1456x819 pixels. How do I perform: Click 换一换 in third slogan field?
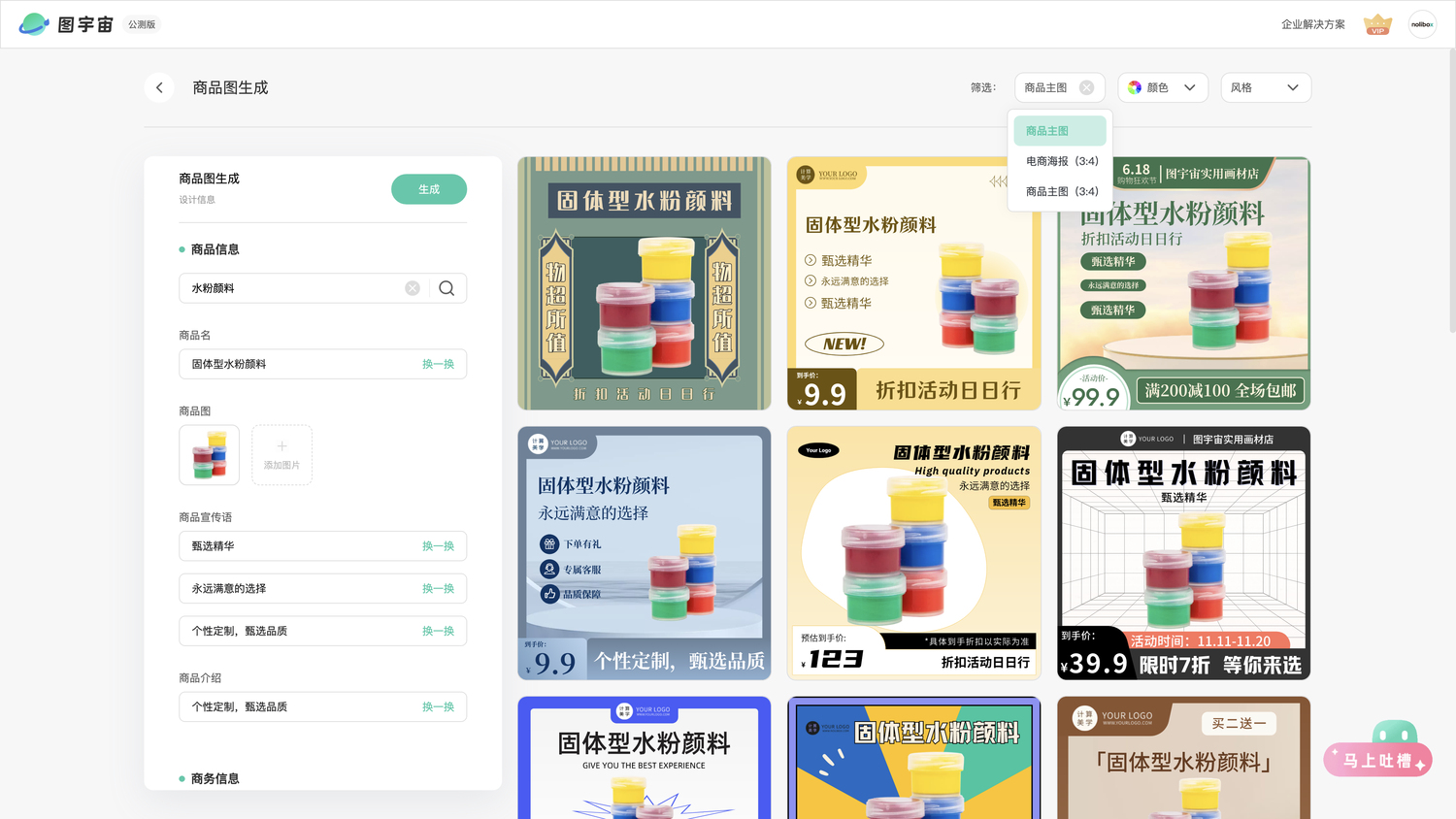tap(438, 631)
